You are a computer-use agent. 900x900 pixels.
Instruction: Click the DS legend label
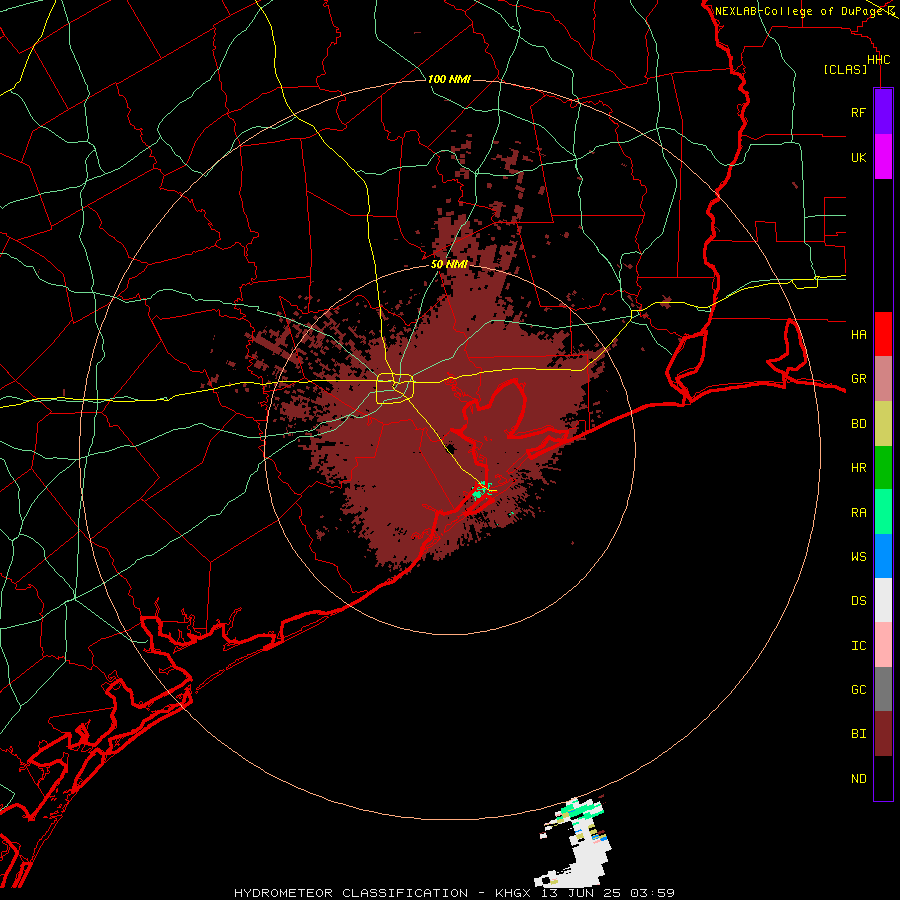[858, 601]
